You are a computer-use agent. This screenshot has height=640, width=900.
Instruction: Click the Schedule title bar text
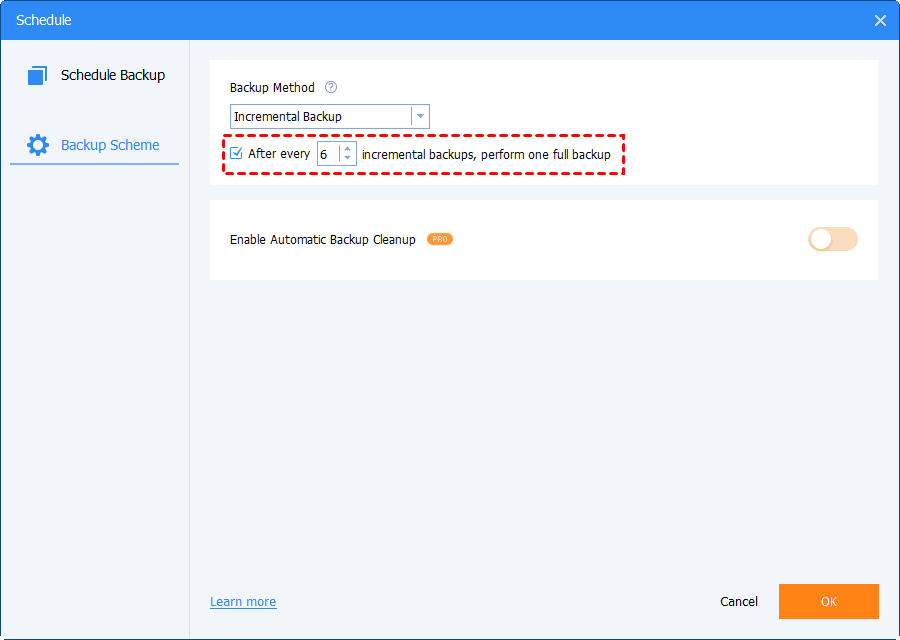coord(44,20)
